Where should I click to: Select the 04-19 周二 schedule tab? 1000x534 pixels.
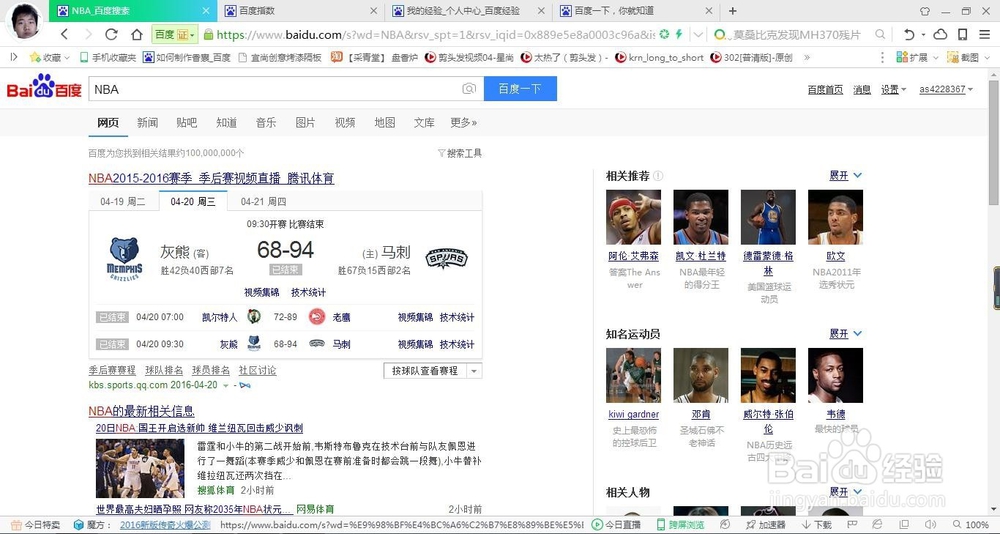pyautogui.click(x=123, y=202)
